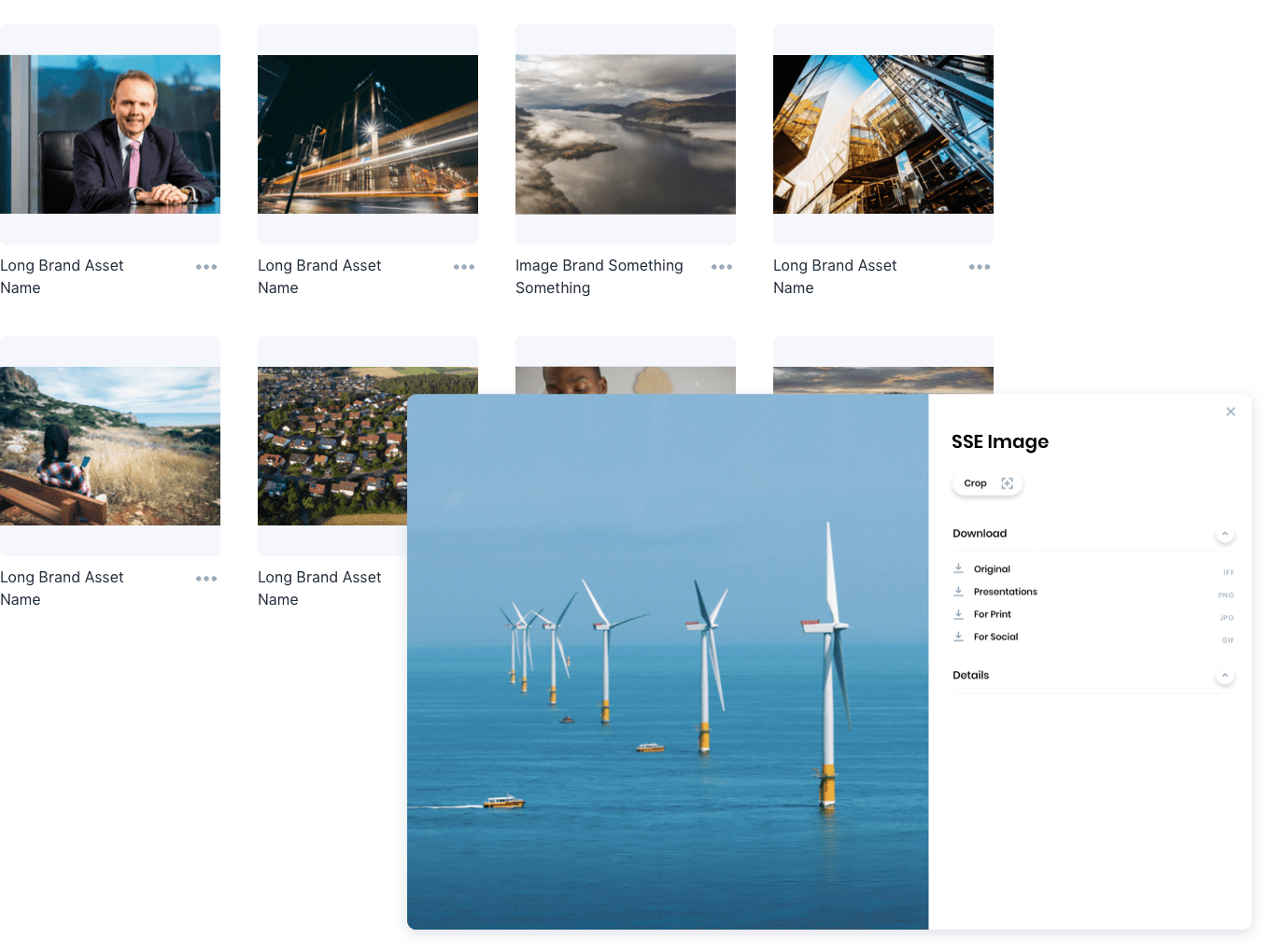Select the Presentations download option
The image size is (1270, 952).
(1005, 592)
